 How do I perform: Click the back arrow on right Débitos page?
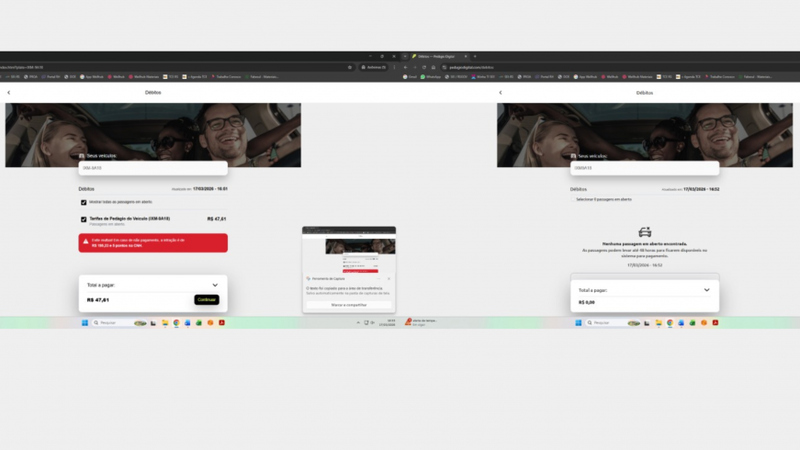tap(500, 92)
